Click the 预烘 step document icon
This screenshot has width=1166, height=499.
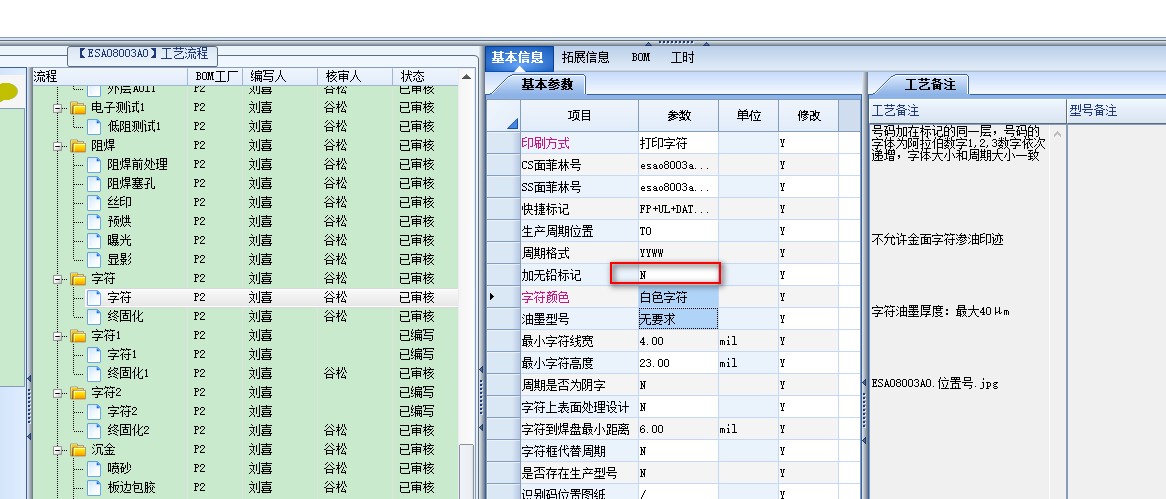94,222
